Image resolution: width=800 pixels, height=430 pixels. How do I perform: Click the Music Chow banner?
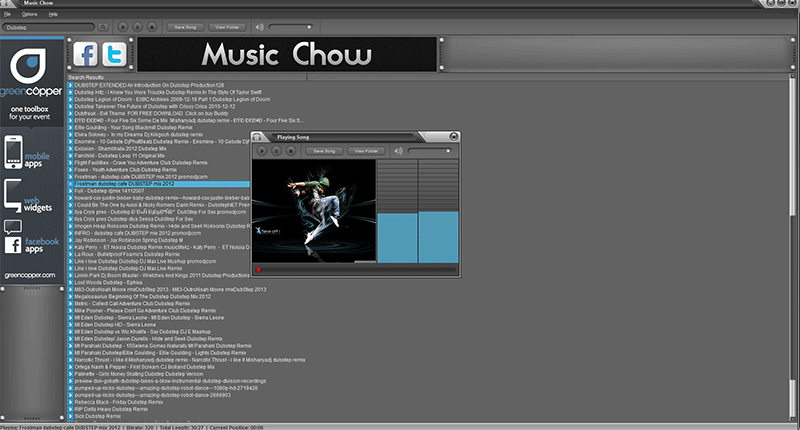click(x=287, y=54)
